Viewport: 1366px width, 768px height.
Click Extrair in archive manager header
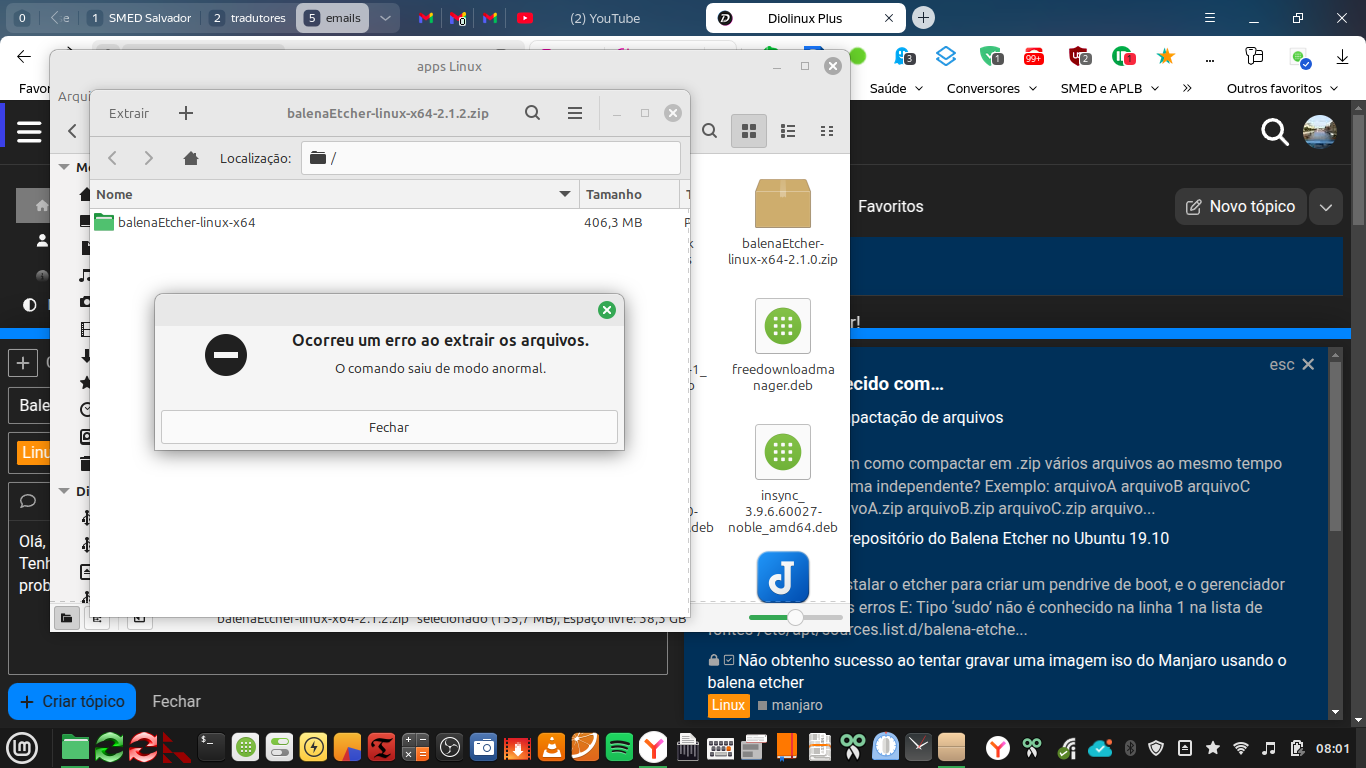point(129,113)
